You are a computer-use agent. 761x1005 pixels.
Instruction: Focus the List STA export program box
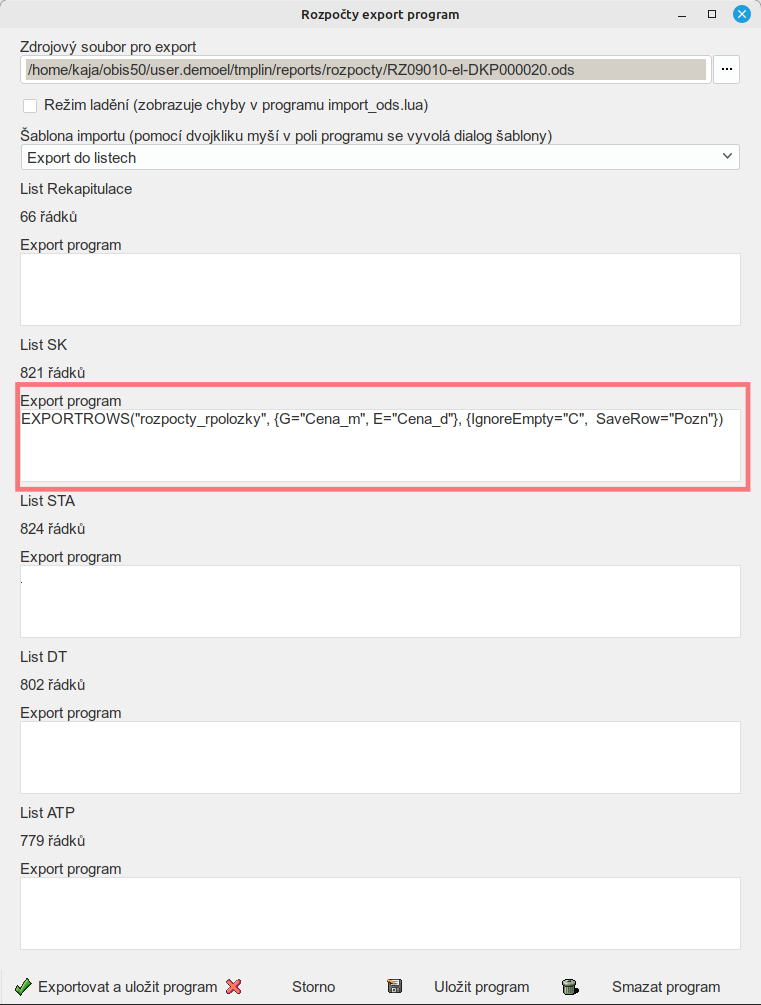[380, 601]
